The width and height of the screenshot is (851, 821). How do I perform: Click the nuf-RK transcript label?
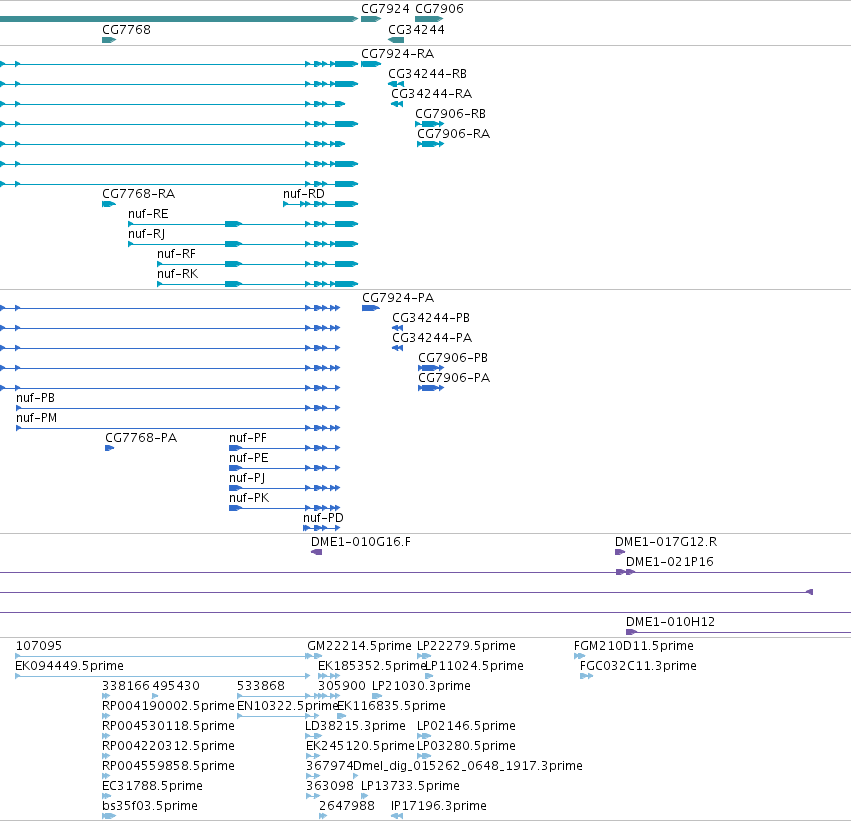coord(177,274)
